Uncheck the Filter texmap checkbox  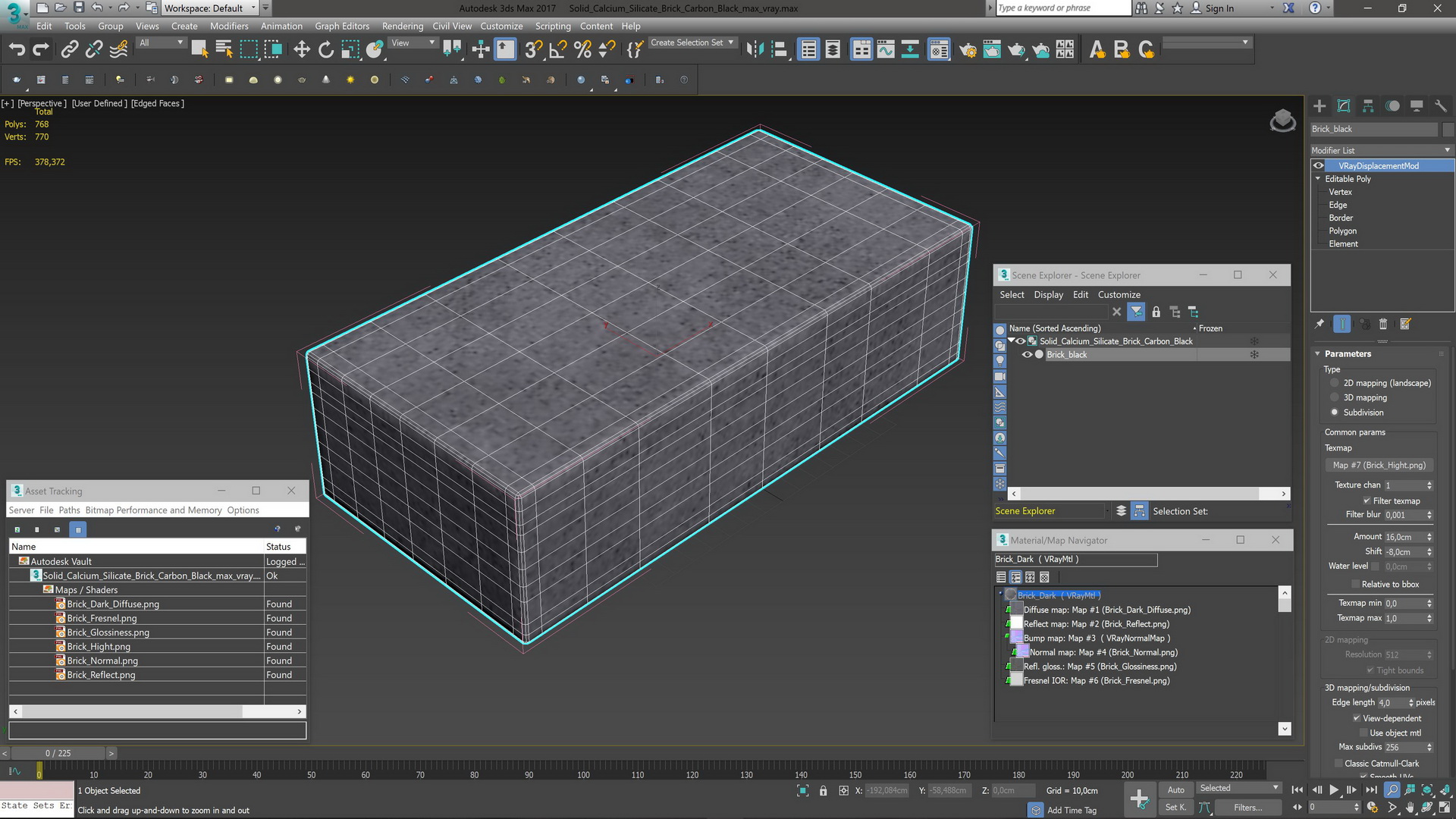click(x=1367, y=501)
